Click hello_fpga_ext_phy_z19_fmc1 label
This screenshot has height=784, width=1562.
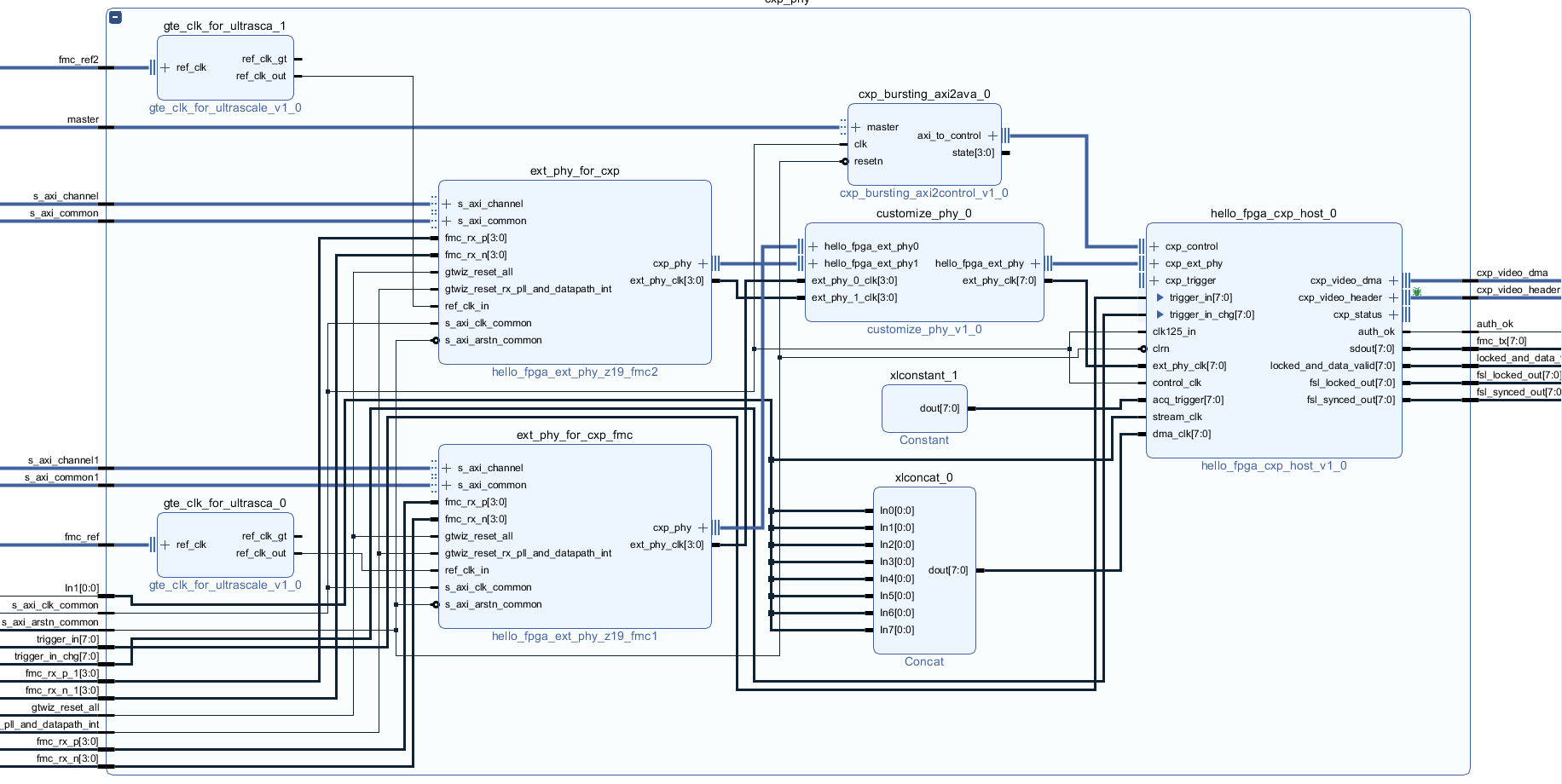(x=575, y=636)
